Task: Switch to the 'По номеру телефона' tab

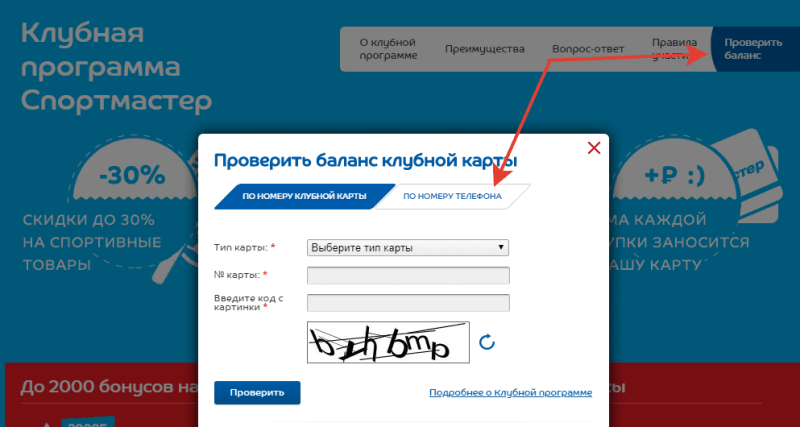Action: (x=453, y=196)
